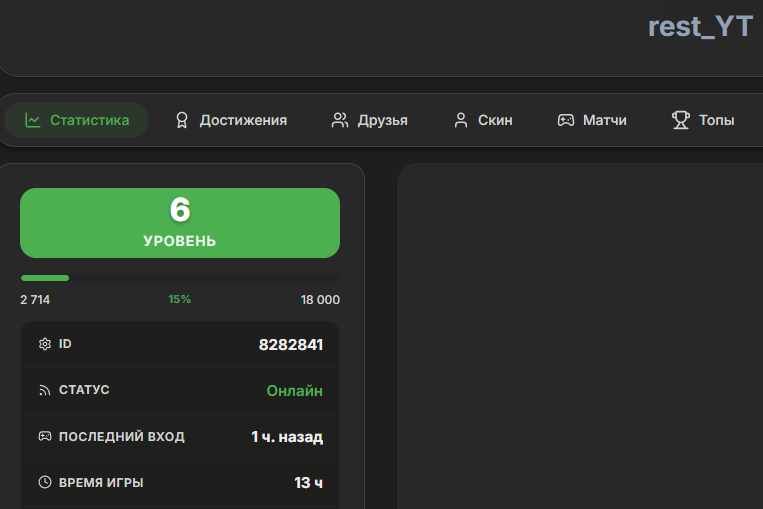Open the Матчи tab
Viewport: 763px width, 509px height.
[592, 120]
